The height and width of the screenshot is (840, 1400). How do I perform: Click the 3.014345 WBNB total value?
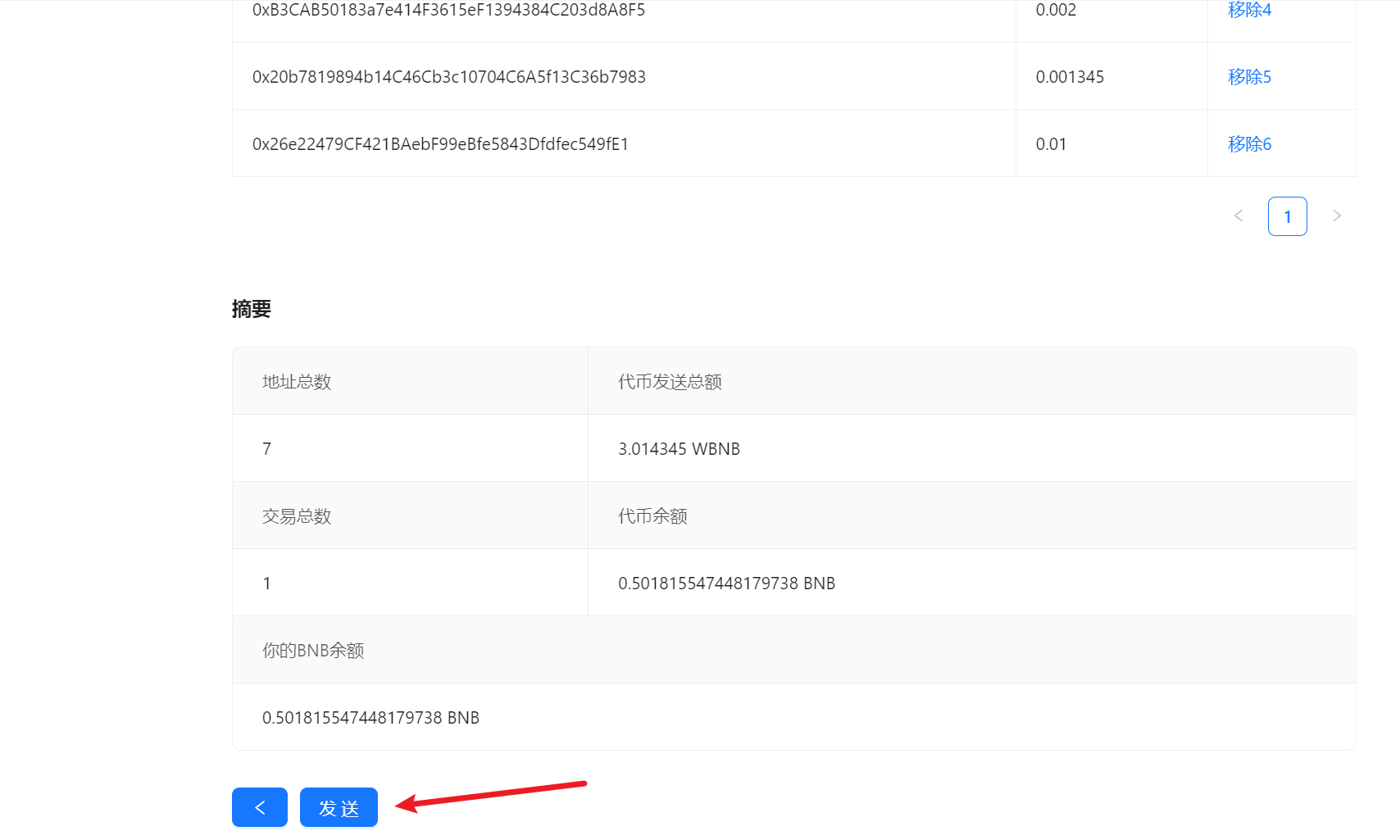tap(679, 449)
